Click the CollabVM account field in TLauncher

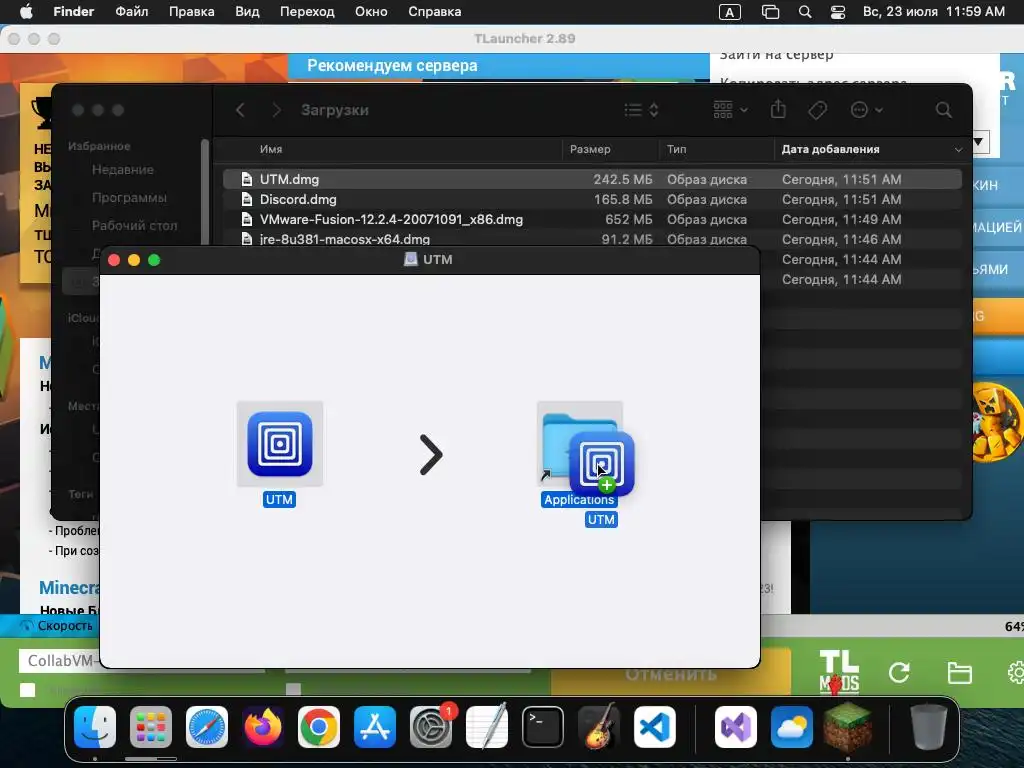(x=59, y=661)
